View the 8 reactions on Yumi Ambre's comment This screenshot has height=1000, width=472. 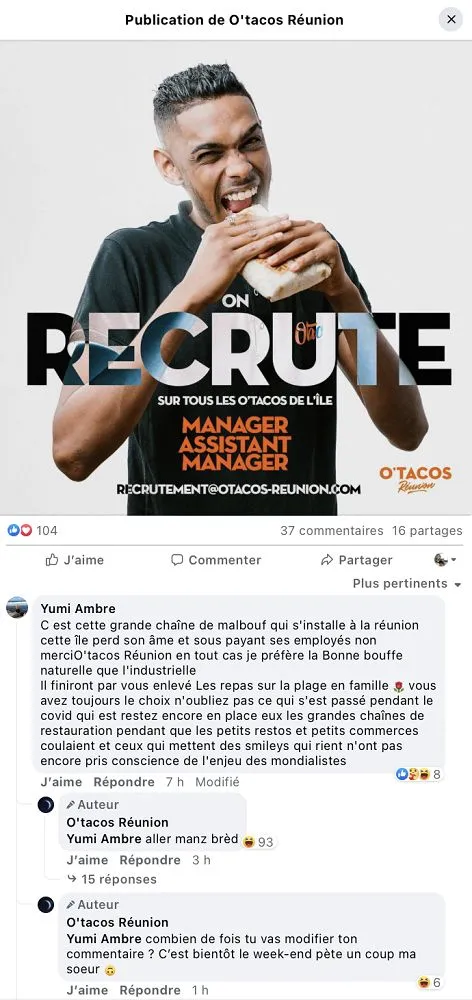coord(419,775)
